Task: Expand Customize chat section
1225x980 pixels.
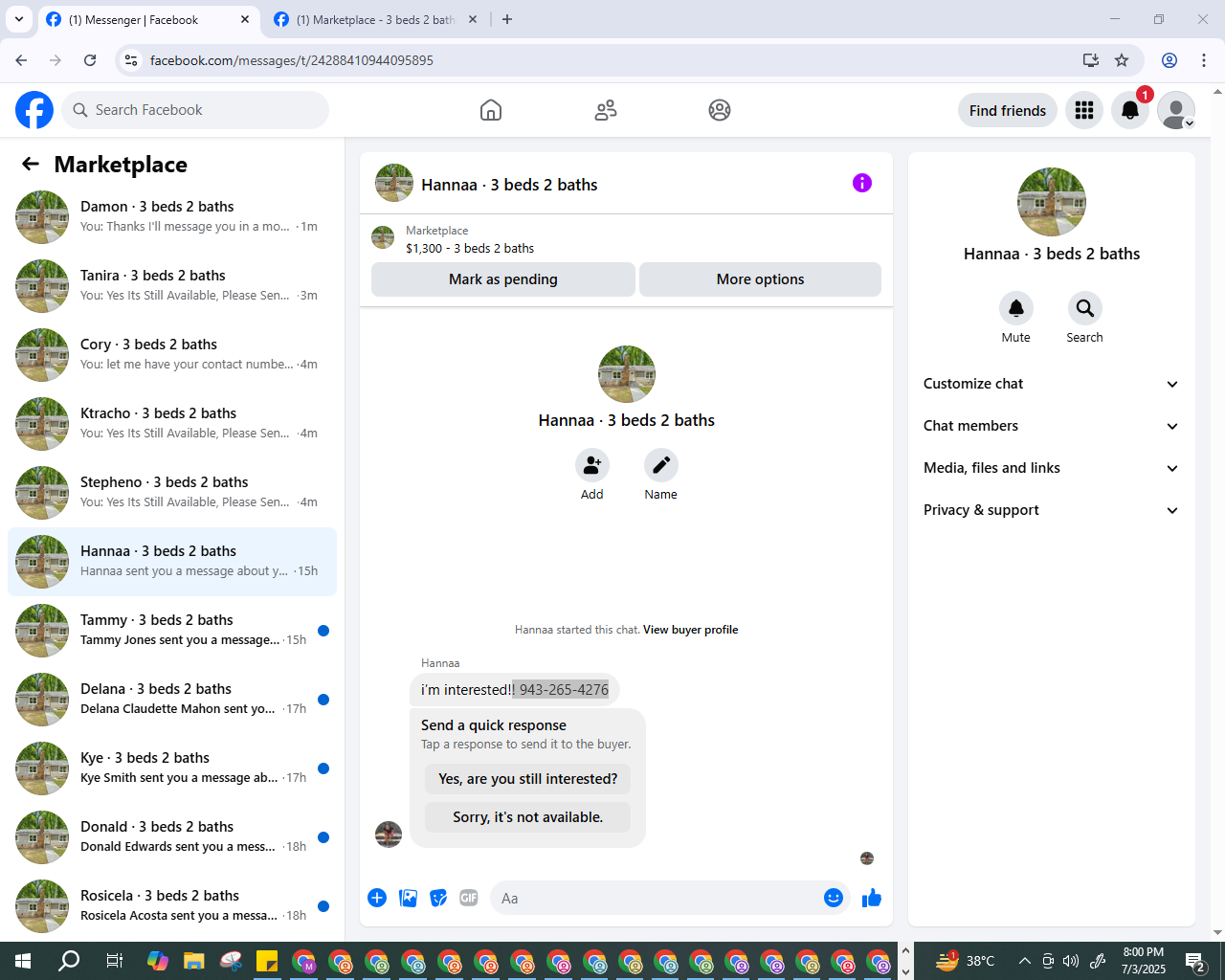Action: (x=1051, y=384)
